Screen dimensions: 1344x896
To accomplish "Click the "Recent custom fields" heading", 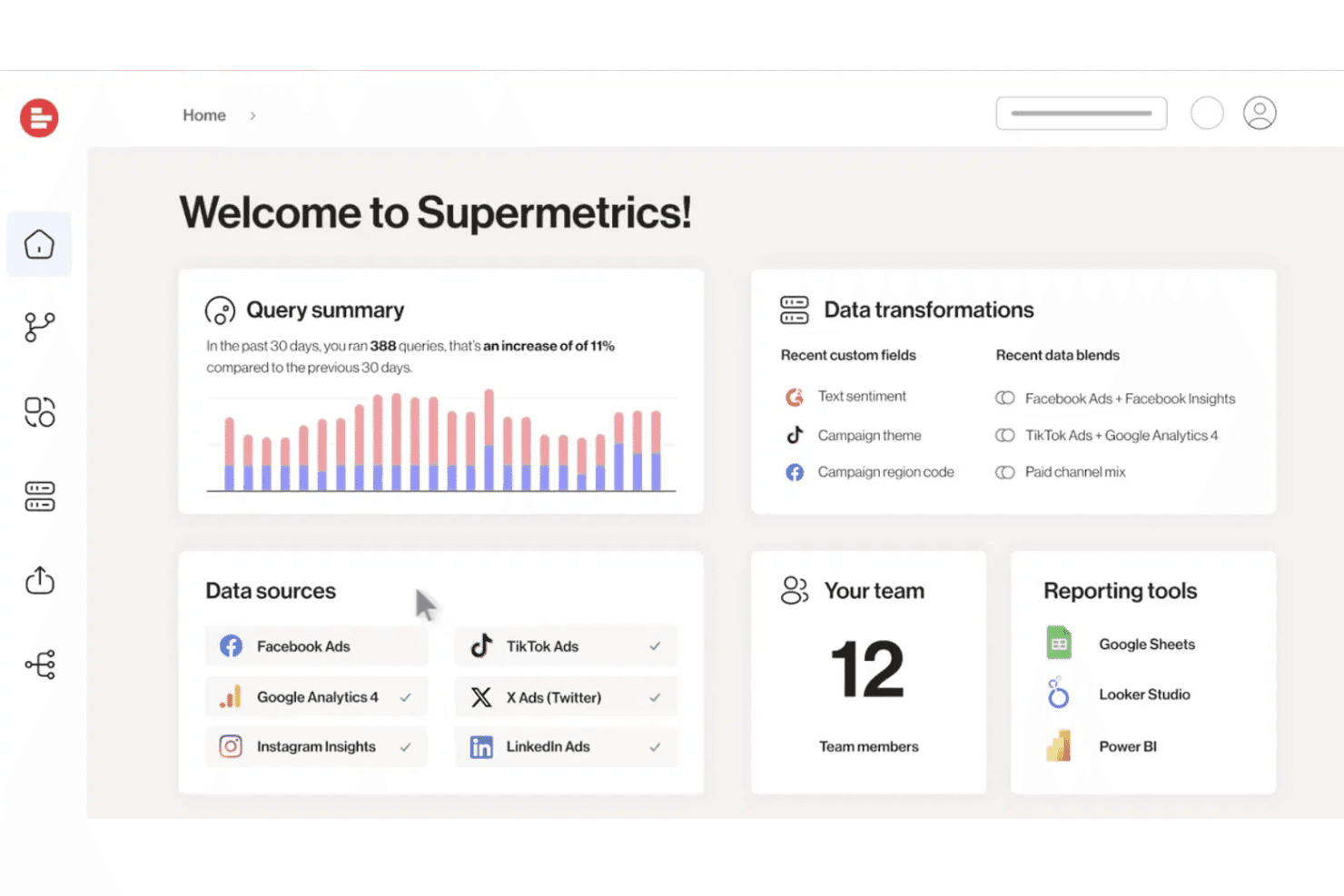I will [x=848, y=355].
